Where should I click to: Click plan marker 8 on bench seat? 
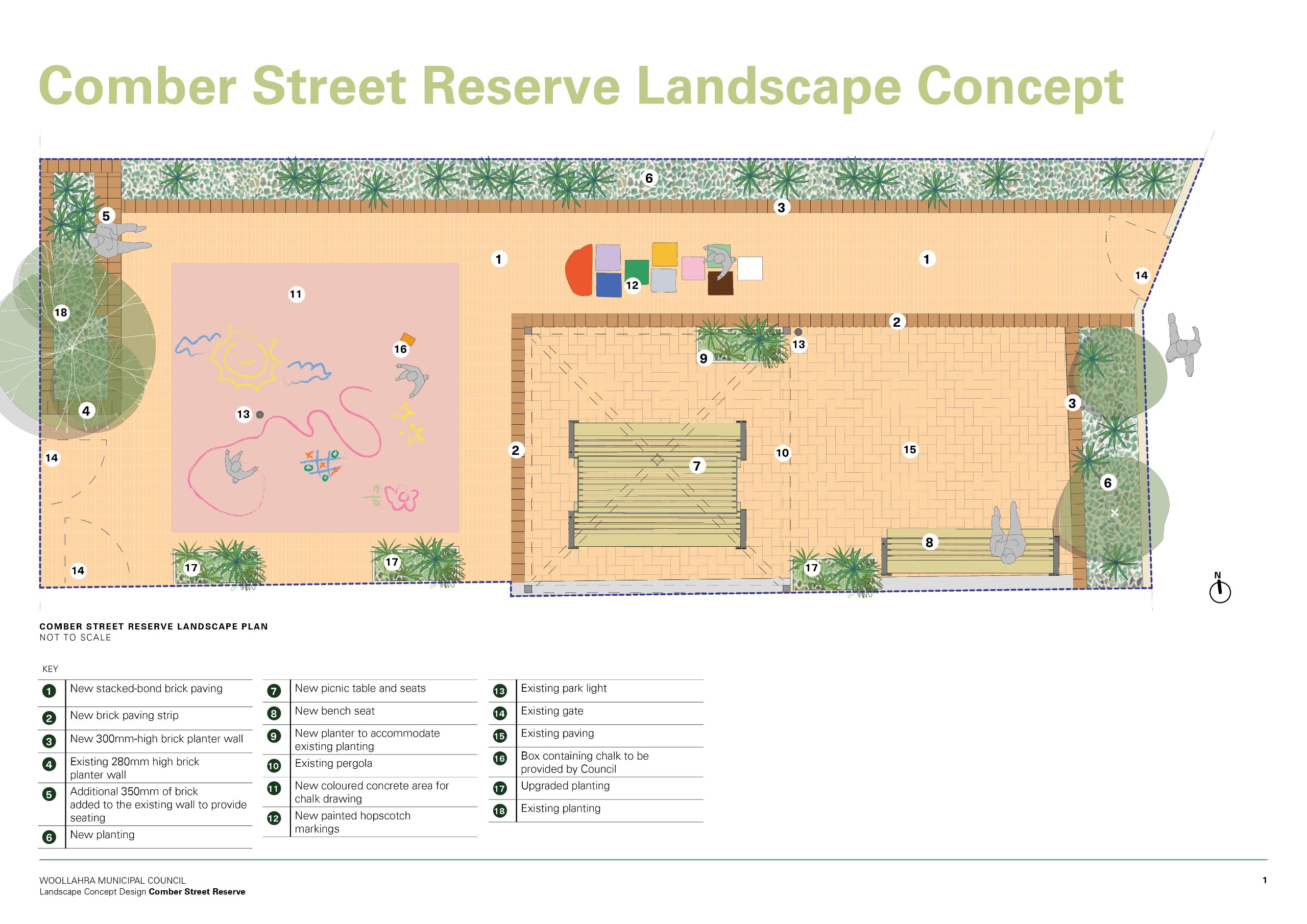point(929,542)
